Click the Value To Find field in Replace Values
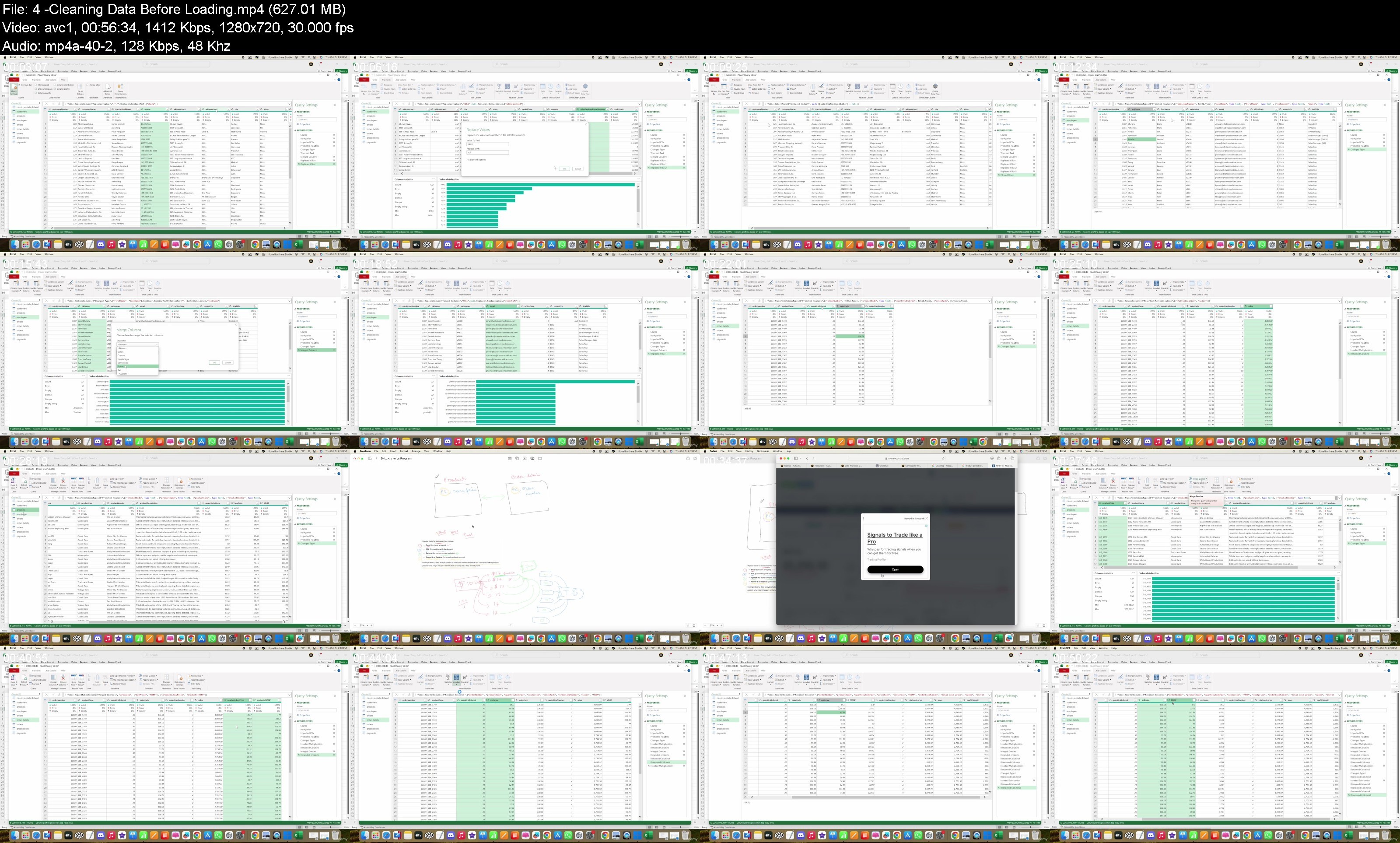The image size is (1400, 843). (488, 144)
